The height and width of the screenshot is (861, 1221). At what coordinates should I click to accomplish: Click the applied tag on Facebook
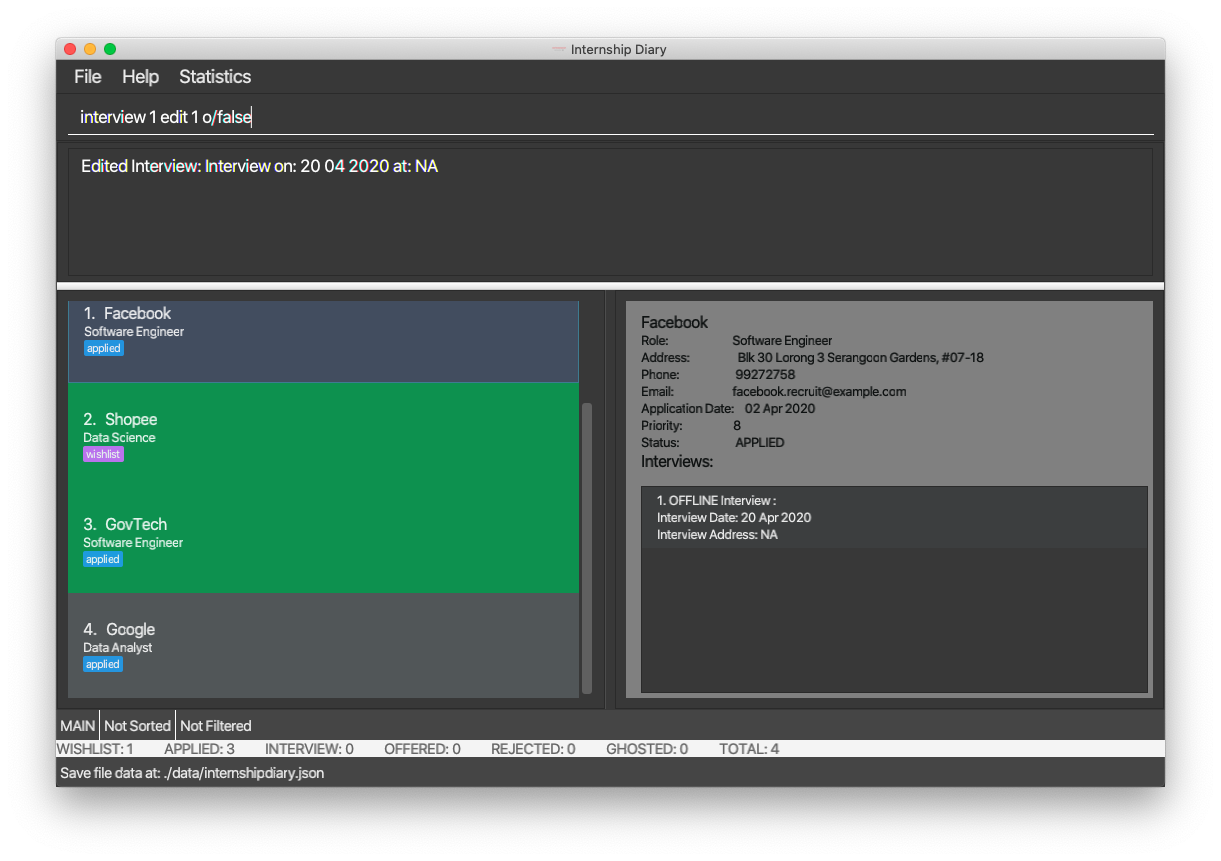click(103, 349)
